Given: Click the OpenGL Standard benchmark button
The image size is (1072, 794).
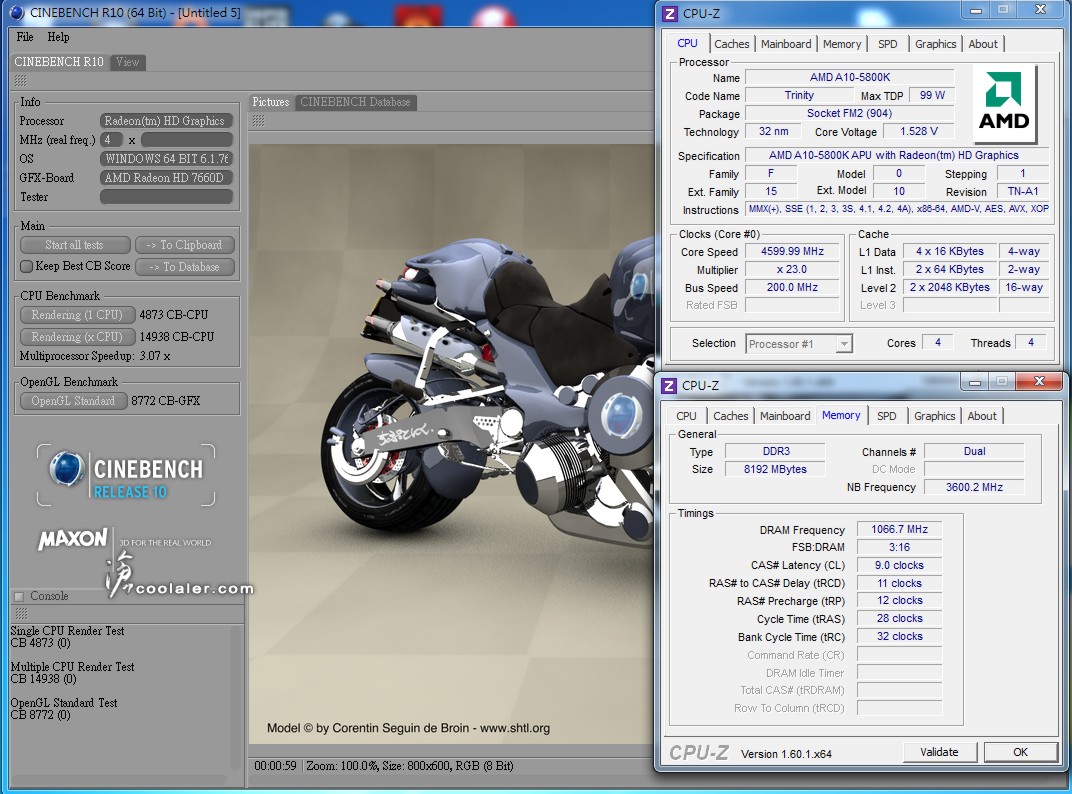Looking at the screenshot, I should (73, 401).
